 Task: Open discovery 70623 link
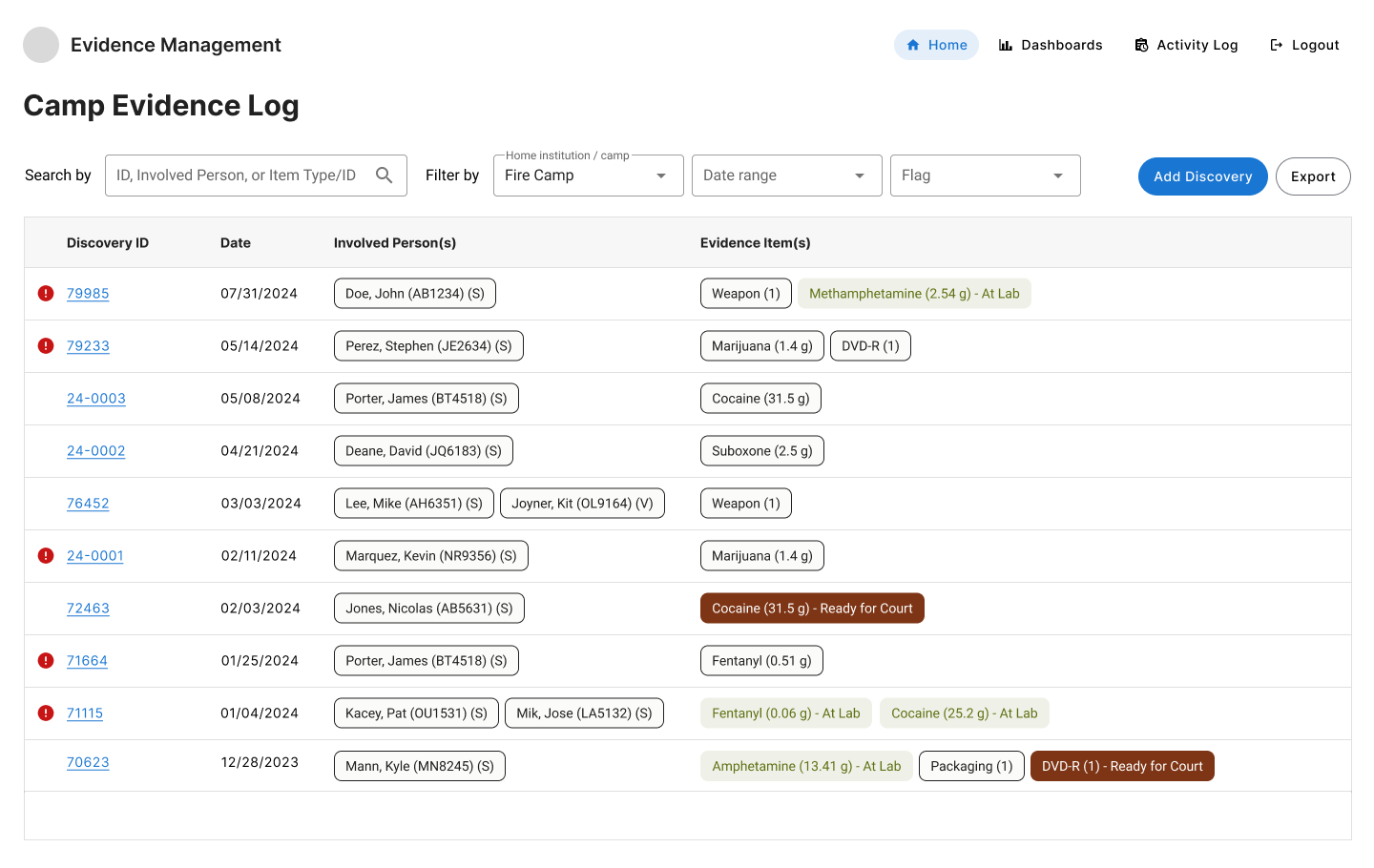pos(88,763)
